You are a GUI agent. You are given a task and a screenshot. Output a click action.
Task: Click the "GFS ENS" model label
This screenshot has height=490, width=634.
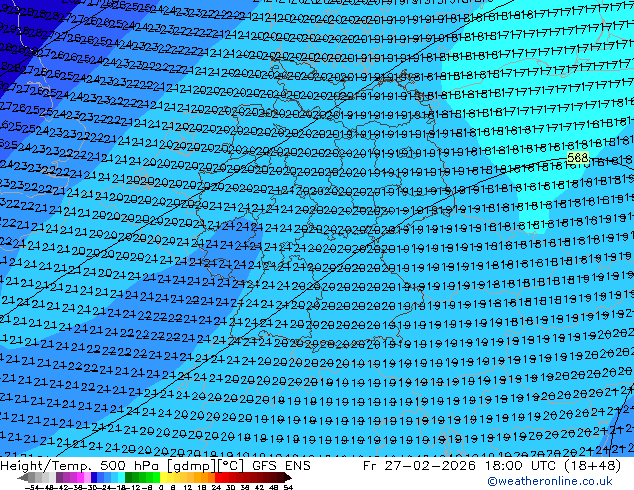(281, 466)
